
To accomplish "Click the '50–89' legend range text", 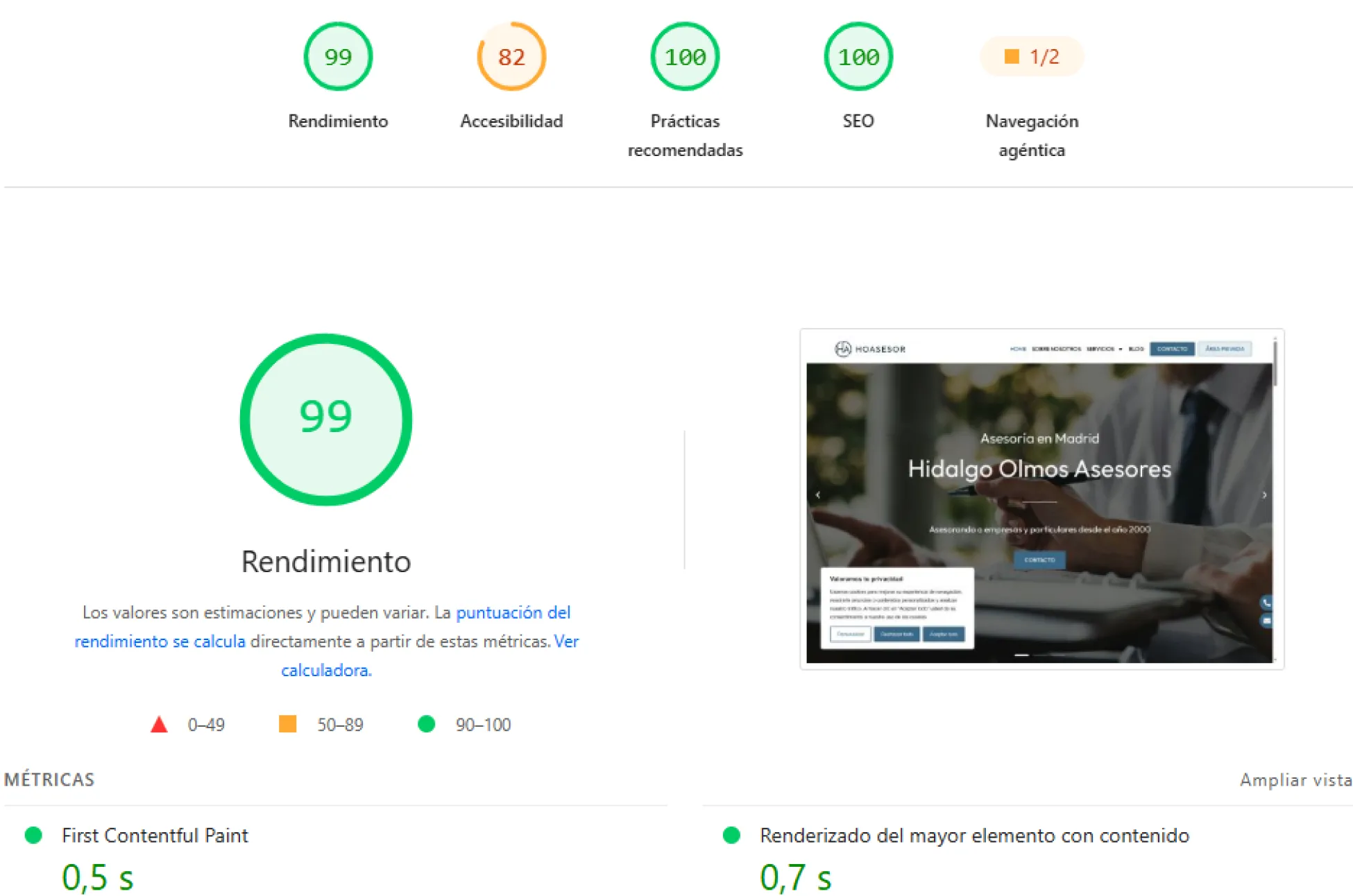I will [340, 725].
